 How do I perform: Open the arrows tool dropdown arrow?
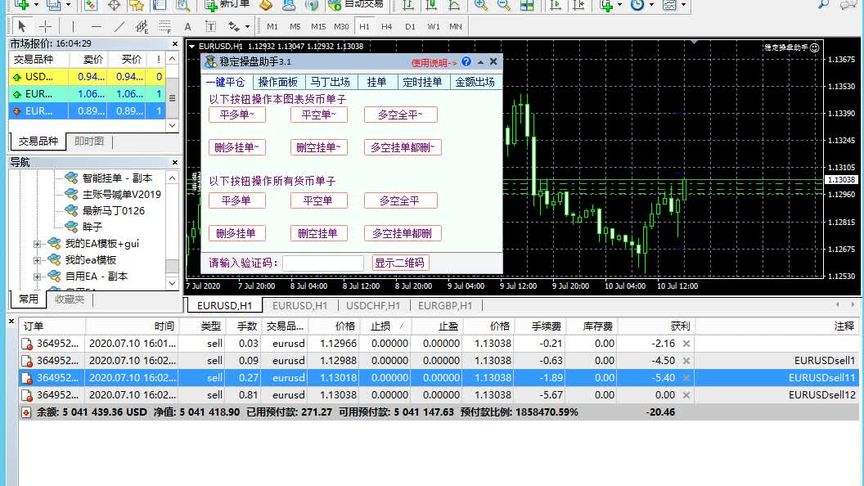click(247, 26)
